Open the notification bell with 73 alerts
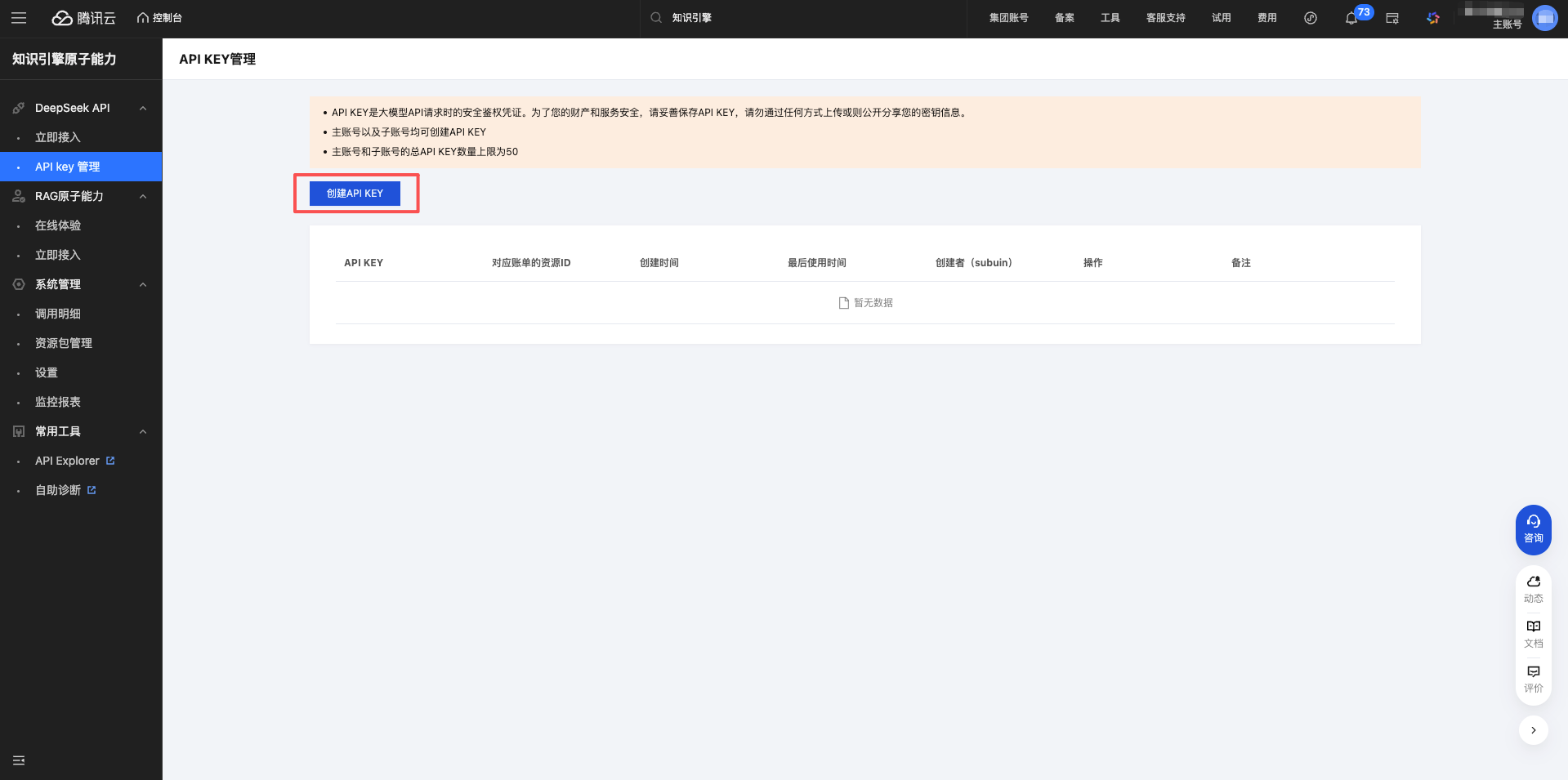The height and width of the screenshot is (780, 1568). [1350, 17]
